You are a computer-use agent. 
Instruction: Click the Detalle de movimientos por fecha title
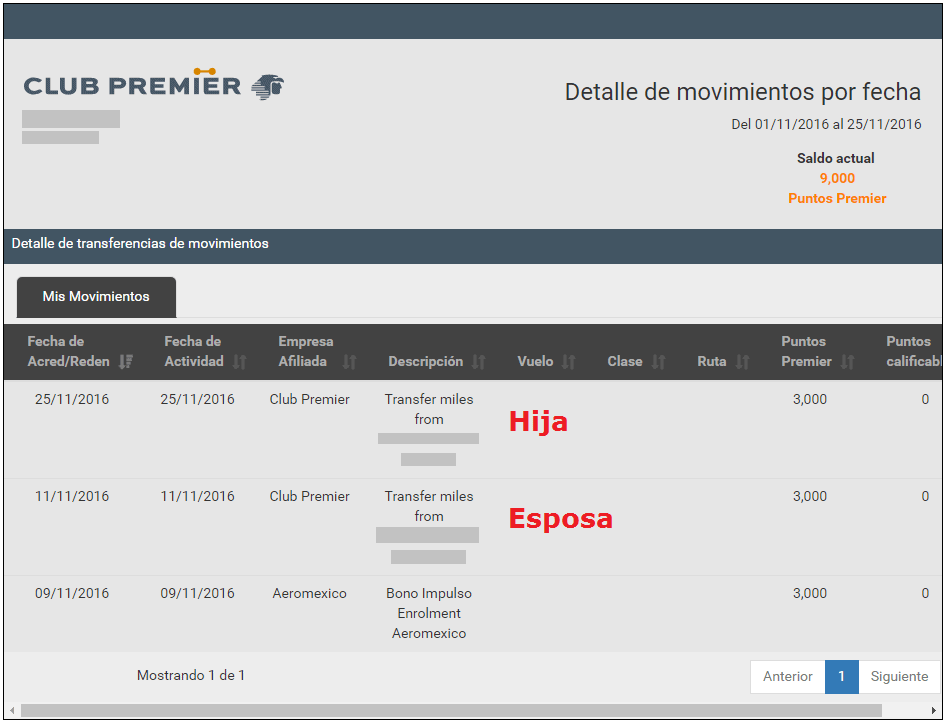743,92
